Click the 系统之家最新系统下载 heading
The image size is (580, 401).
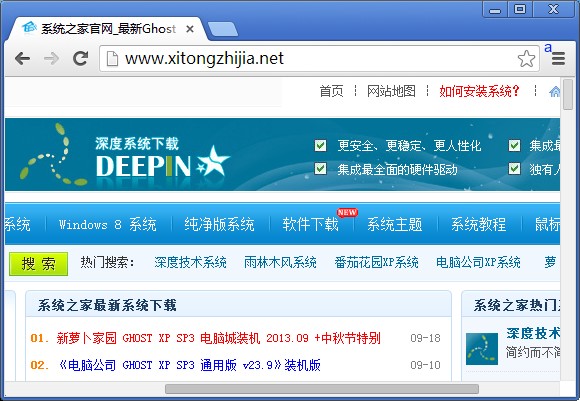pyautogui.click(x=107, y=306)
